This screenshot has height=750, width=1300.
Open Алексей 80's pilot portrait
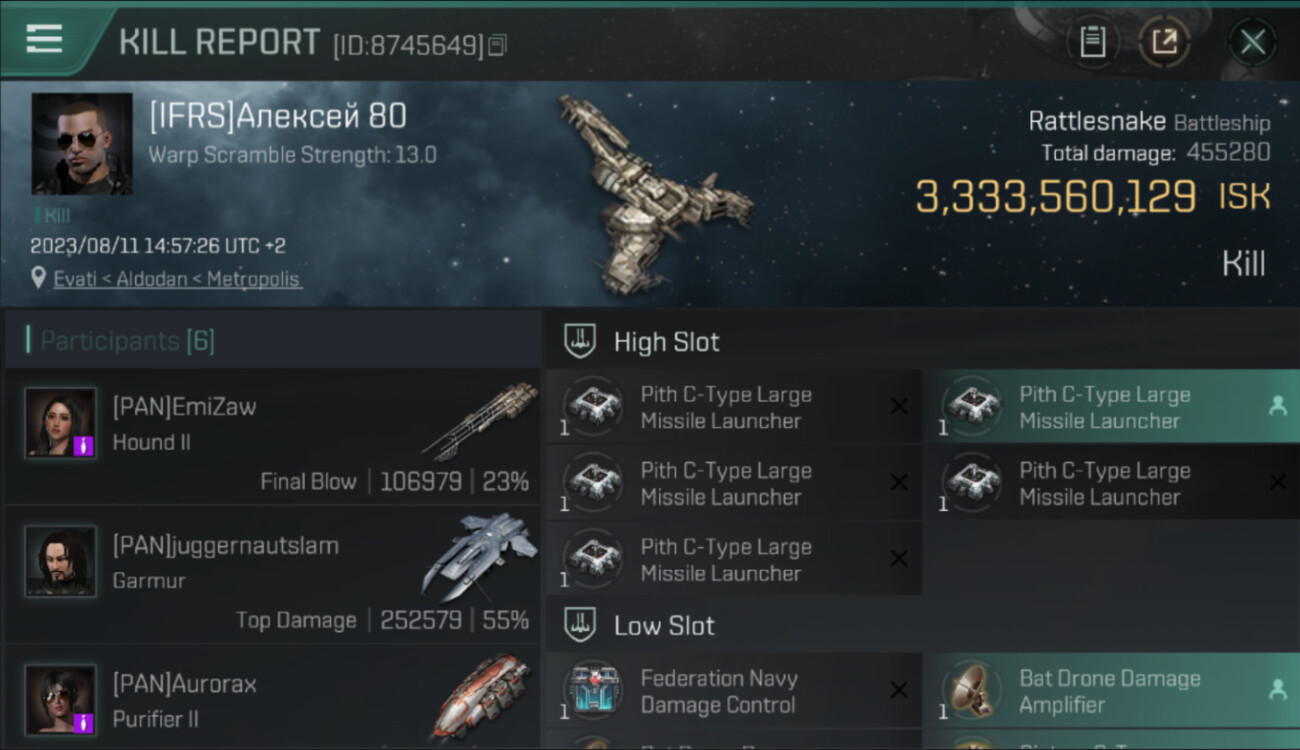82,144
